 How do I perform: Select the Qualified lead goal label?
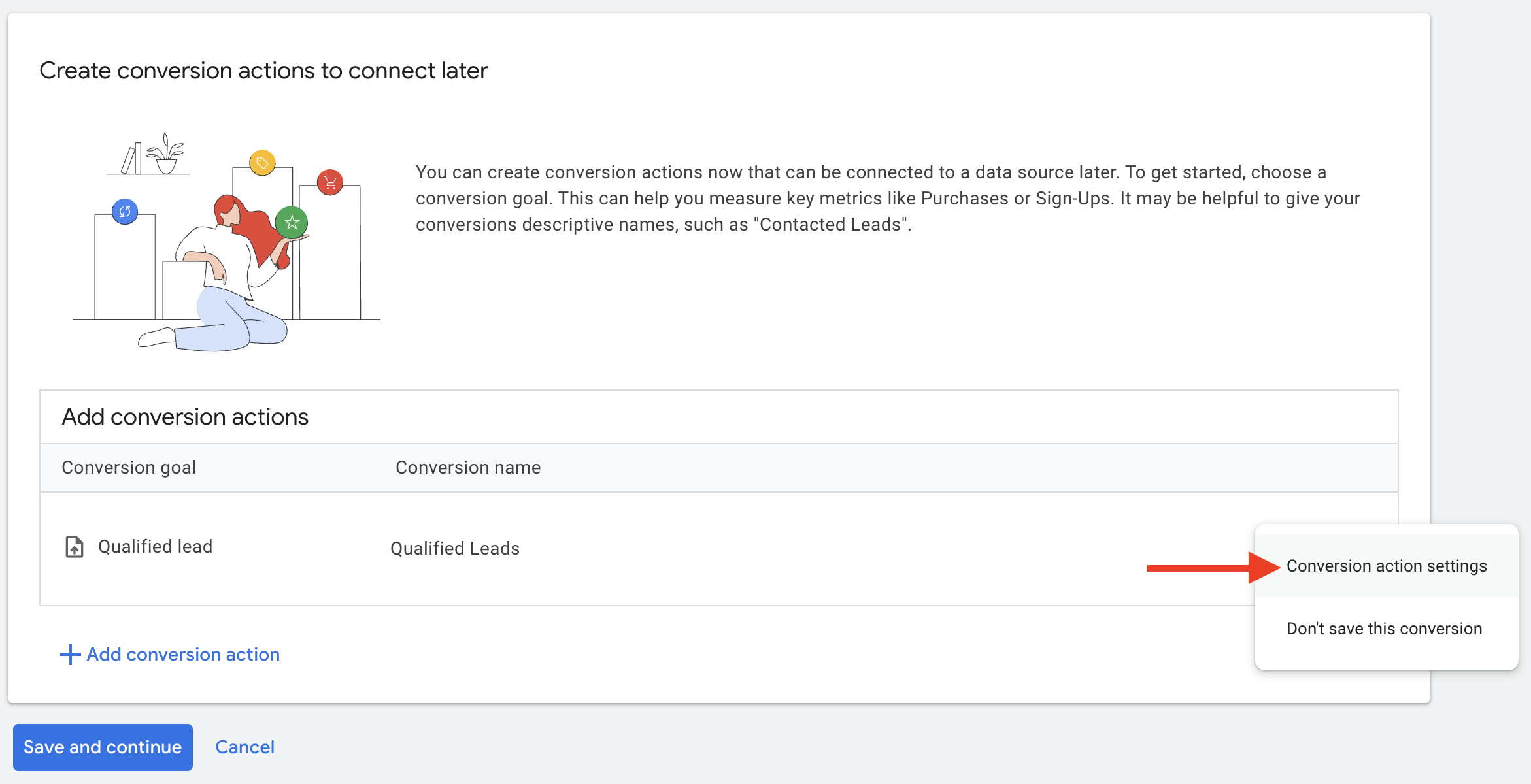point(155,547)
